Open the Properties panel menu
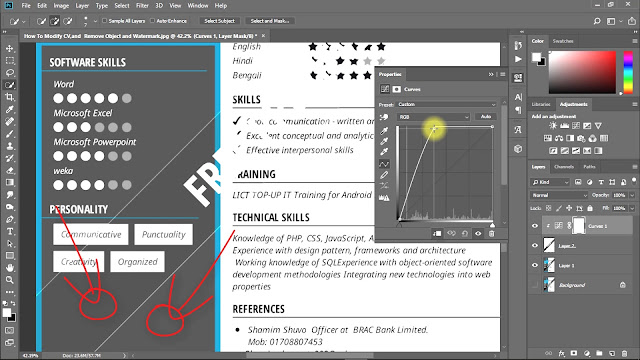This screenshot has height=360, width=640. (x=502, y=74)
